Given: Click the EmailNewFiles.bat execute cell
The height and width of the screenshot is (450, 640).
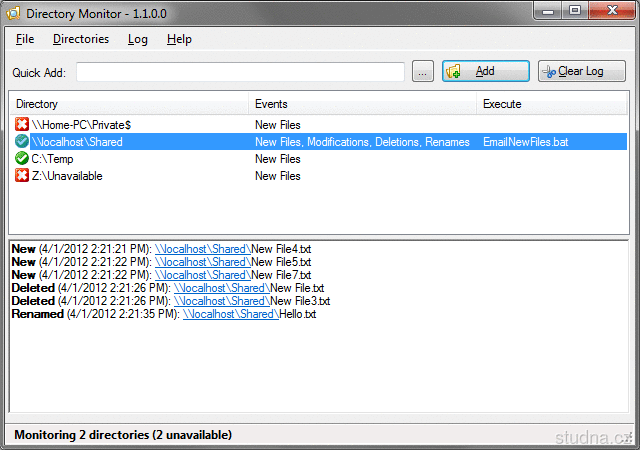Looking at the screenshot, I should (526, 142).
